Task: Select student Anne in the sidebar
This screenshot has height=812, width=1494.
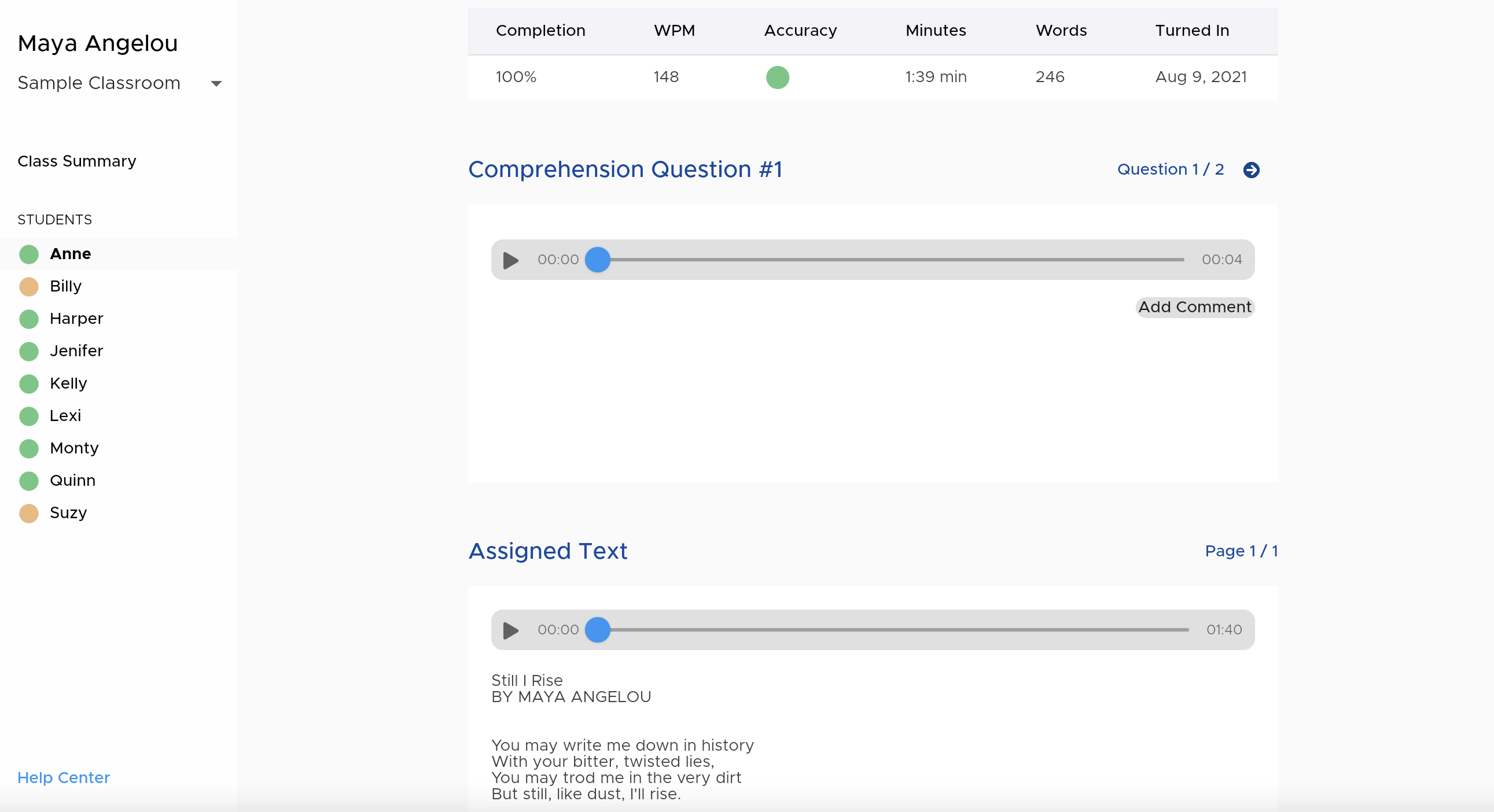Action: (118, 254)
